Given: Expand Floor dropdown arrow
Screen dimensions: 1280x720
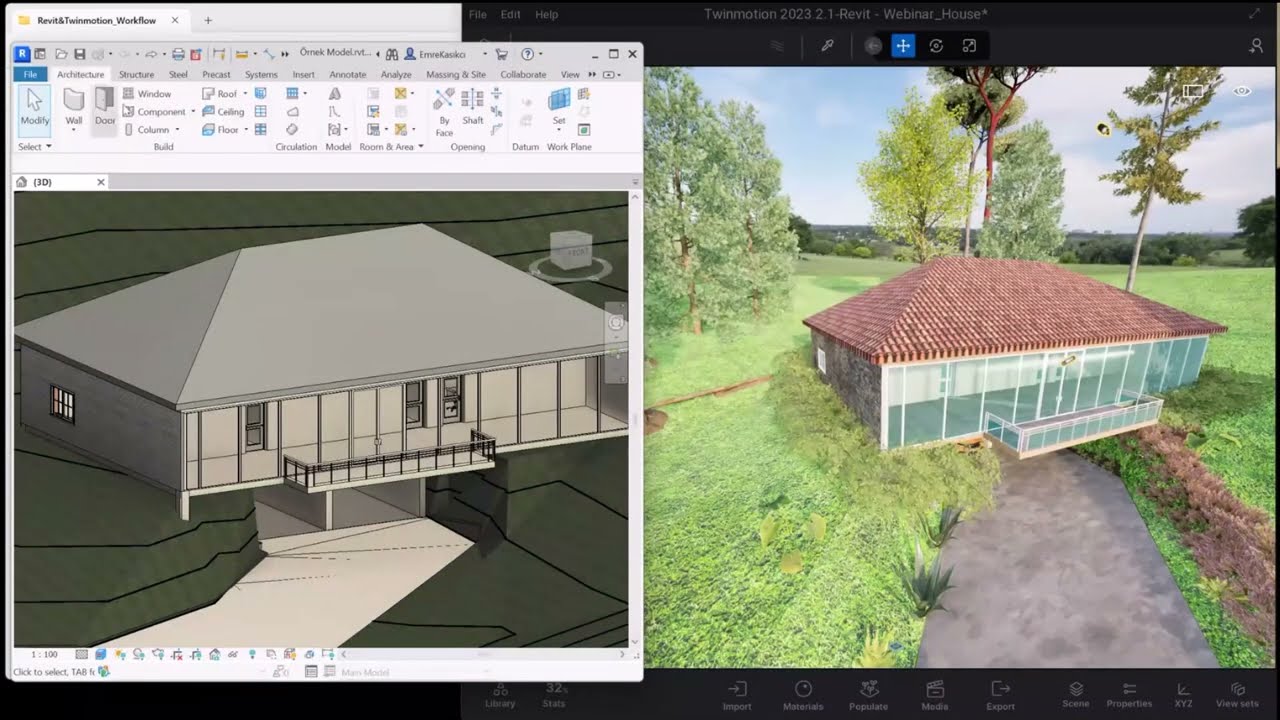Looking at the screenshot, I should 246,129.
